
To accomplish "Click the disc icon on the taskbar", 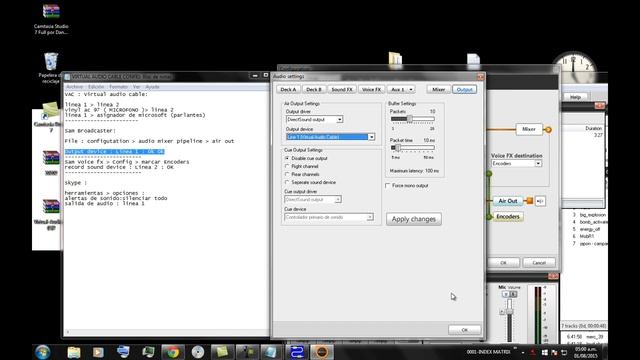I will pyautogui.click(x=198, y=352).
